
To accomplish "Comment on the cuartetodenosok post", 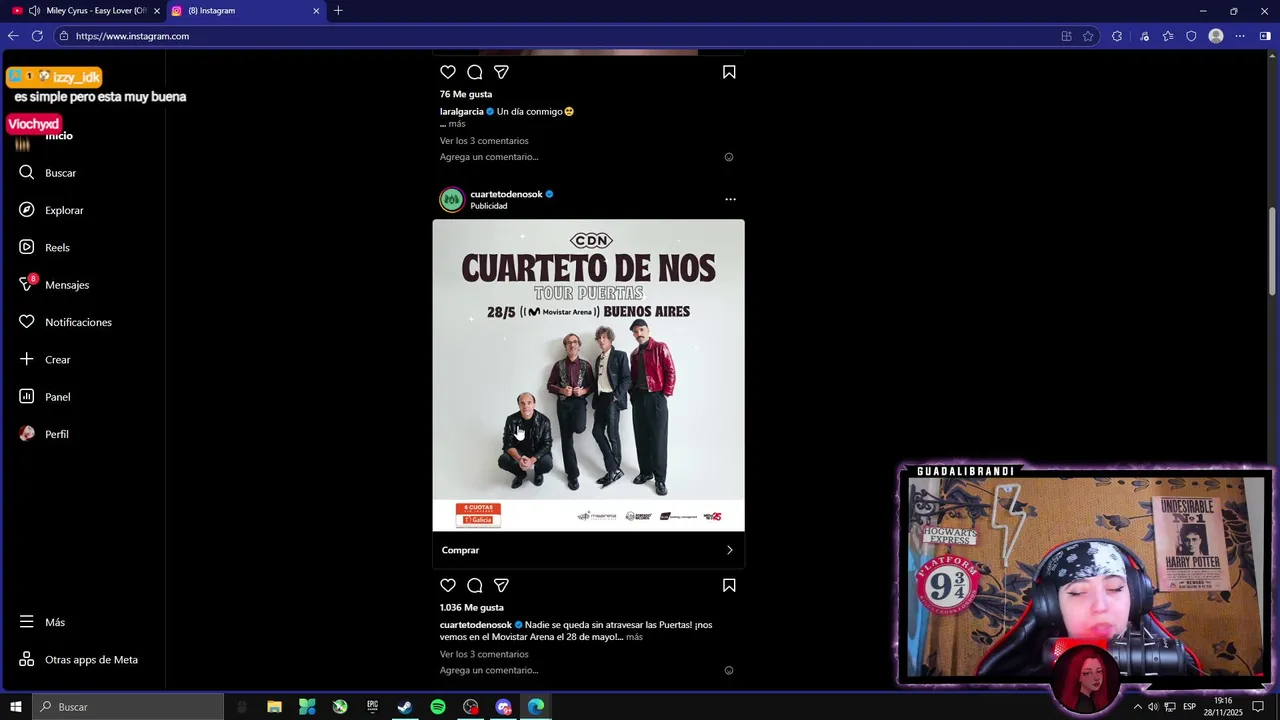I will point(475,586).
